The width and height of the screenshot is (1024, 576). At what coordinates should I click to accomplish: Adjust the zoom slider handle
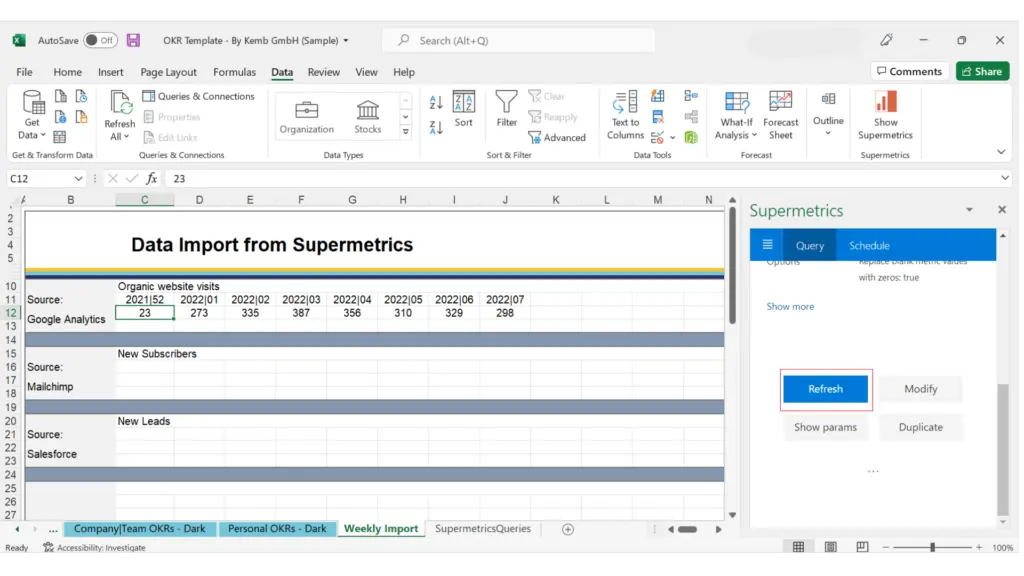click(x=932, y=547)
